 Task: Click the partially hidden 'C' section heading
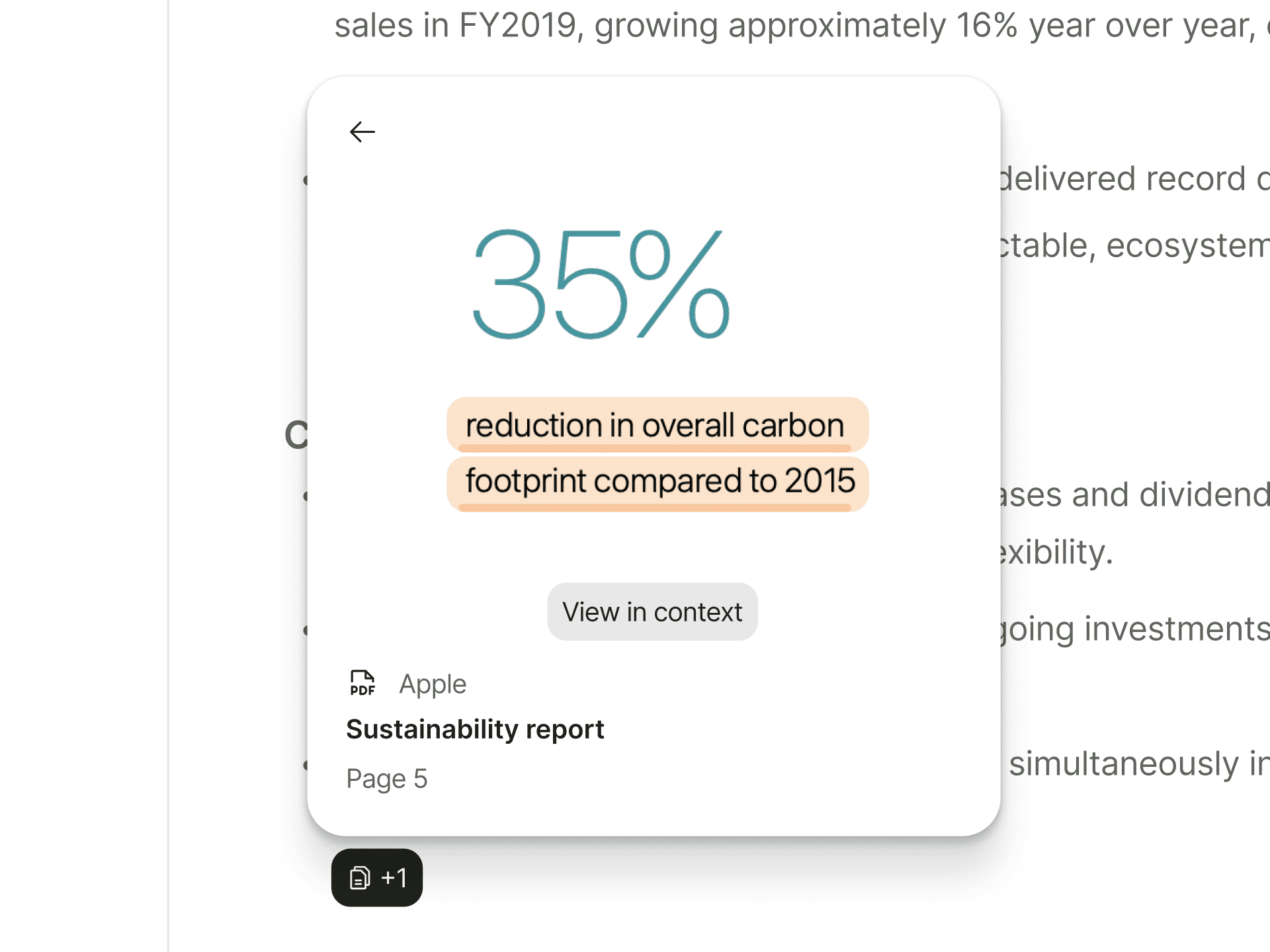tap(296, 435)
